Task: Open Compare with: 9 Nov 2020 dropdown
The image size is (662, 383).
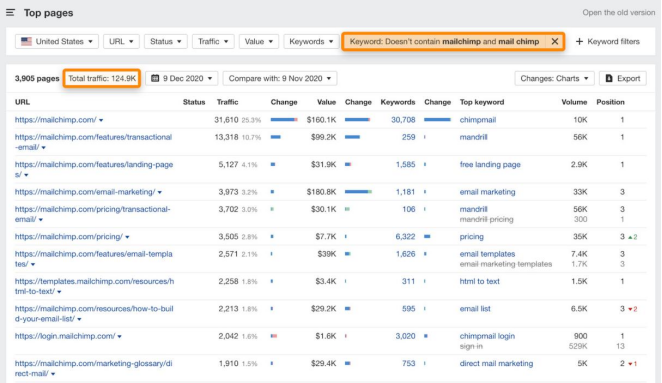Action: [x=280, y=78]
